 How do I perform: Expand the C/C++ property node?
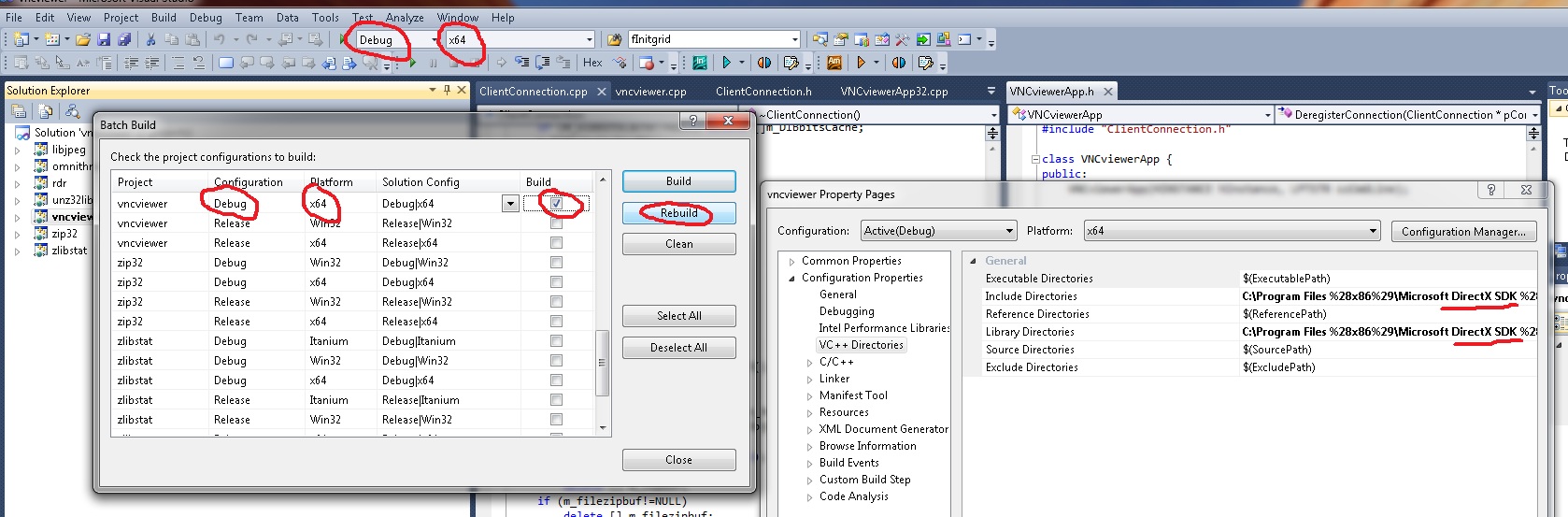810,362
